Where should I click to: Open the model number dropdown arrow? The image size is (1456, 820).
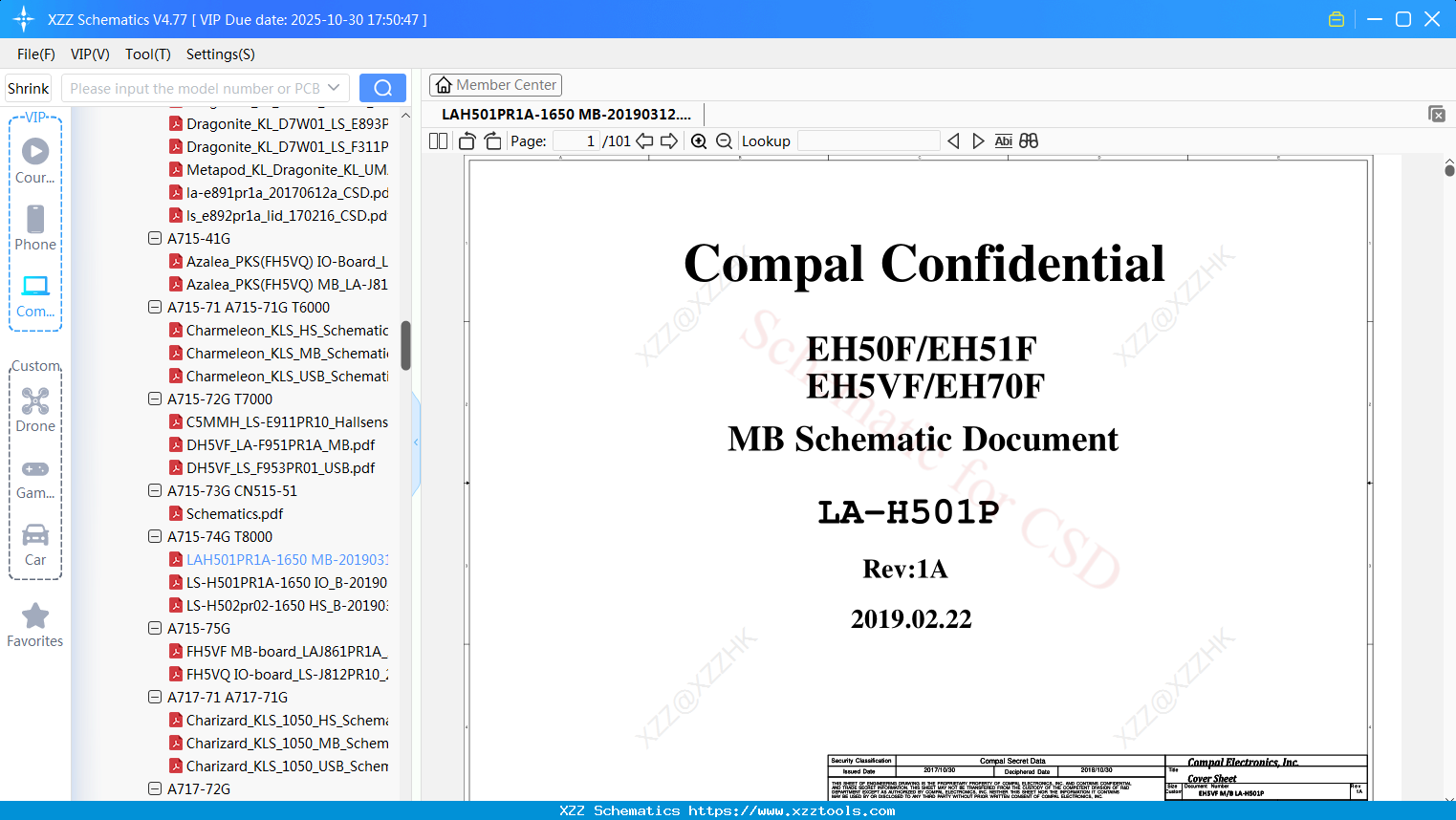pos(334,88)
